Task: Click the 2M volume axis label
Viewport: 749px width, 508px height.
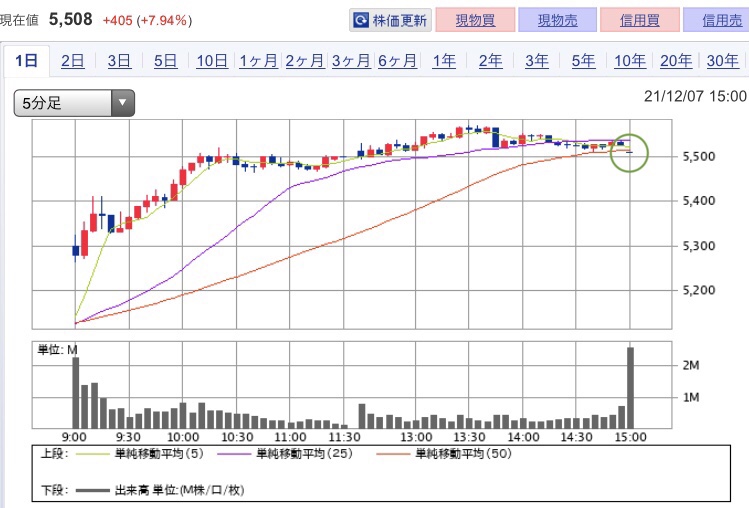Action: [x=691, y=366]
